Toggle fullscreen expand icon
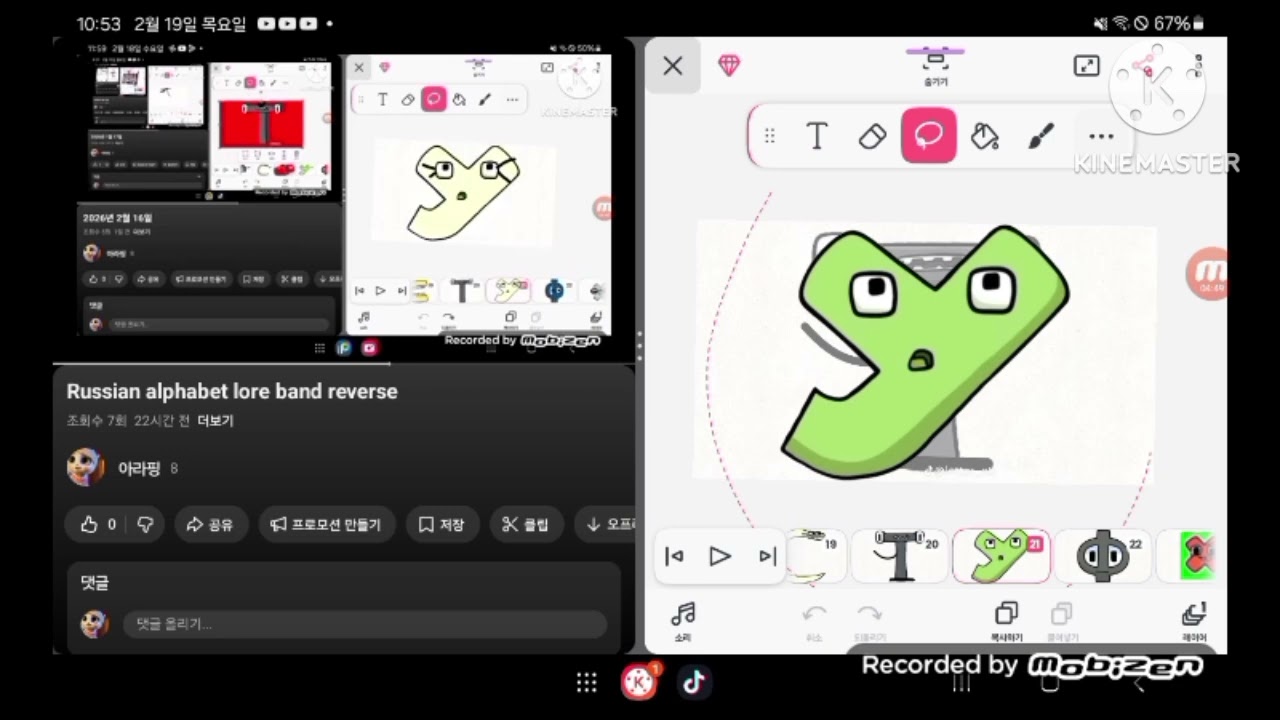The height and width of the screenshot is (720, 1280). pos(1086,66)
